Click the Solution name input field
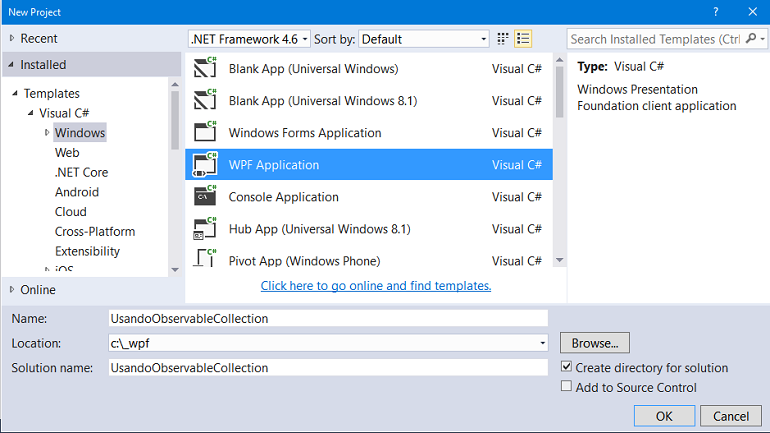The width and height of the screenshot is (770, 433). click(328, 367)
